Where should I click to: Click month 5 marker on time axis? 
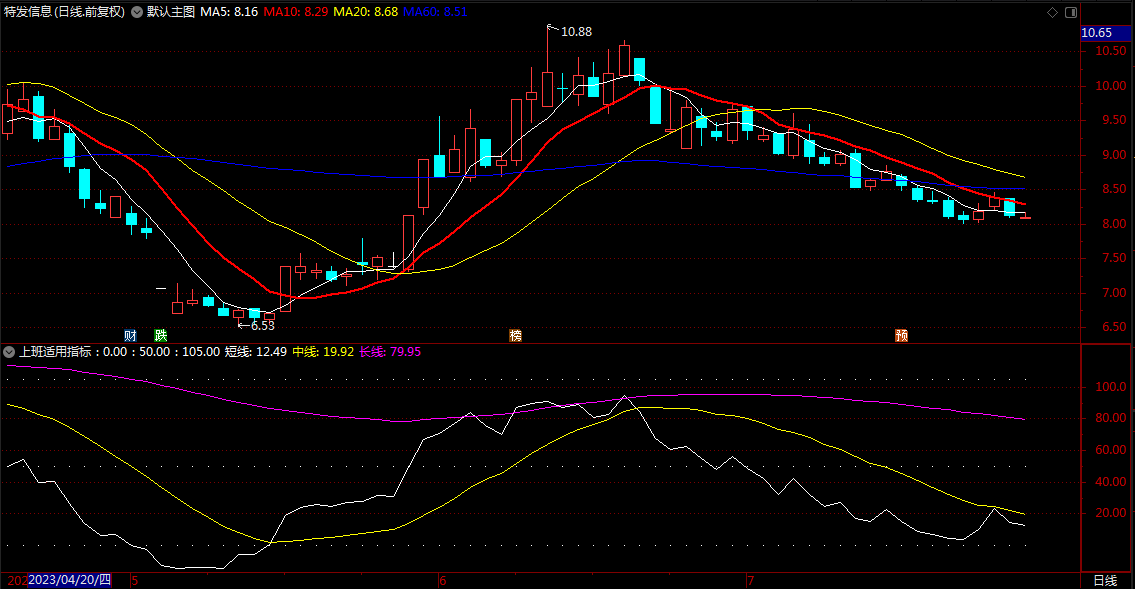(x=135, y=580)
